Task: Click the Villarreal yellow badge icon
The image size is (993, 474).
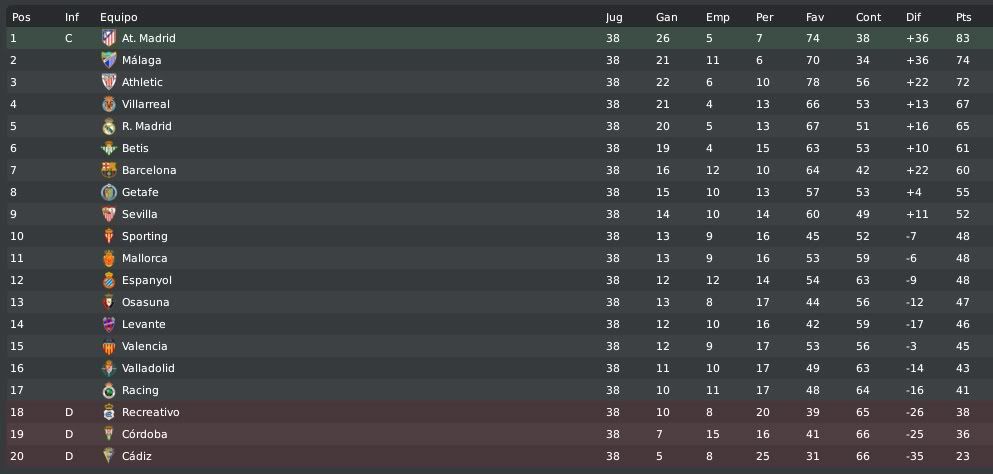Action: tap(109, 104)
